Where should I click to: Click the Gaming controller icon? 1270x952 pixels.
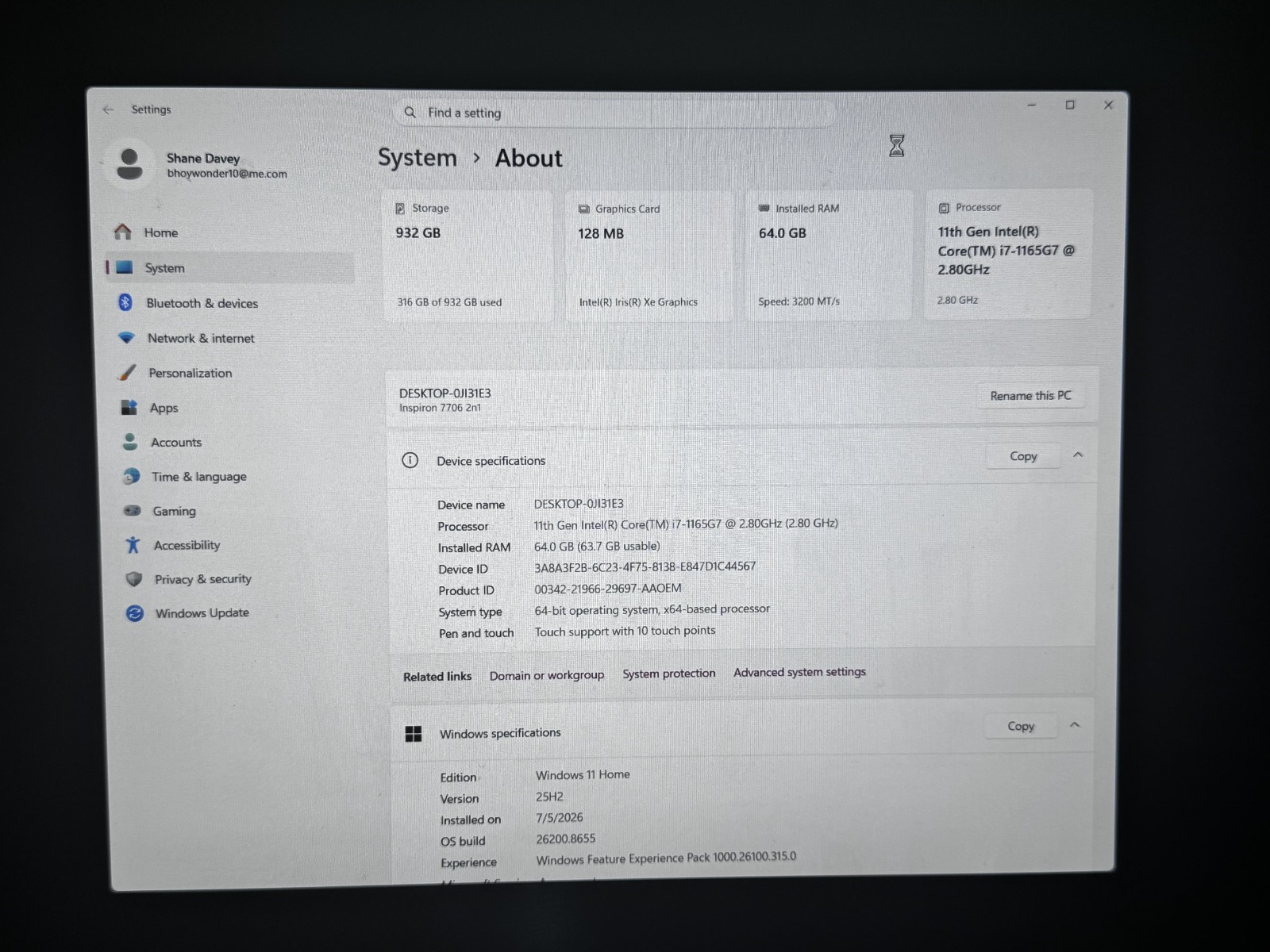[x=132, y=511]
